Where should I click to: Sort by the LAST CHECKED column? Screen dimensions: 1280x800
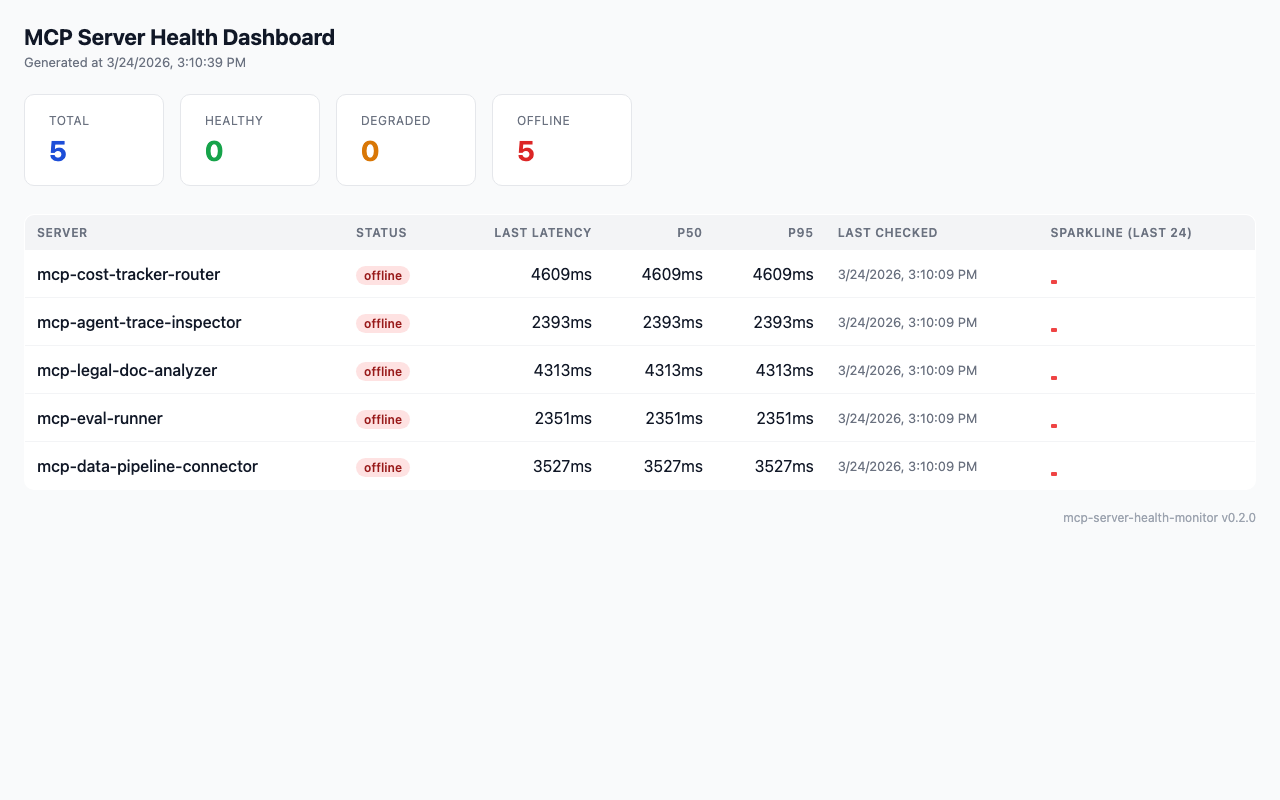click(887, 232)
